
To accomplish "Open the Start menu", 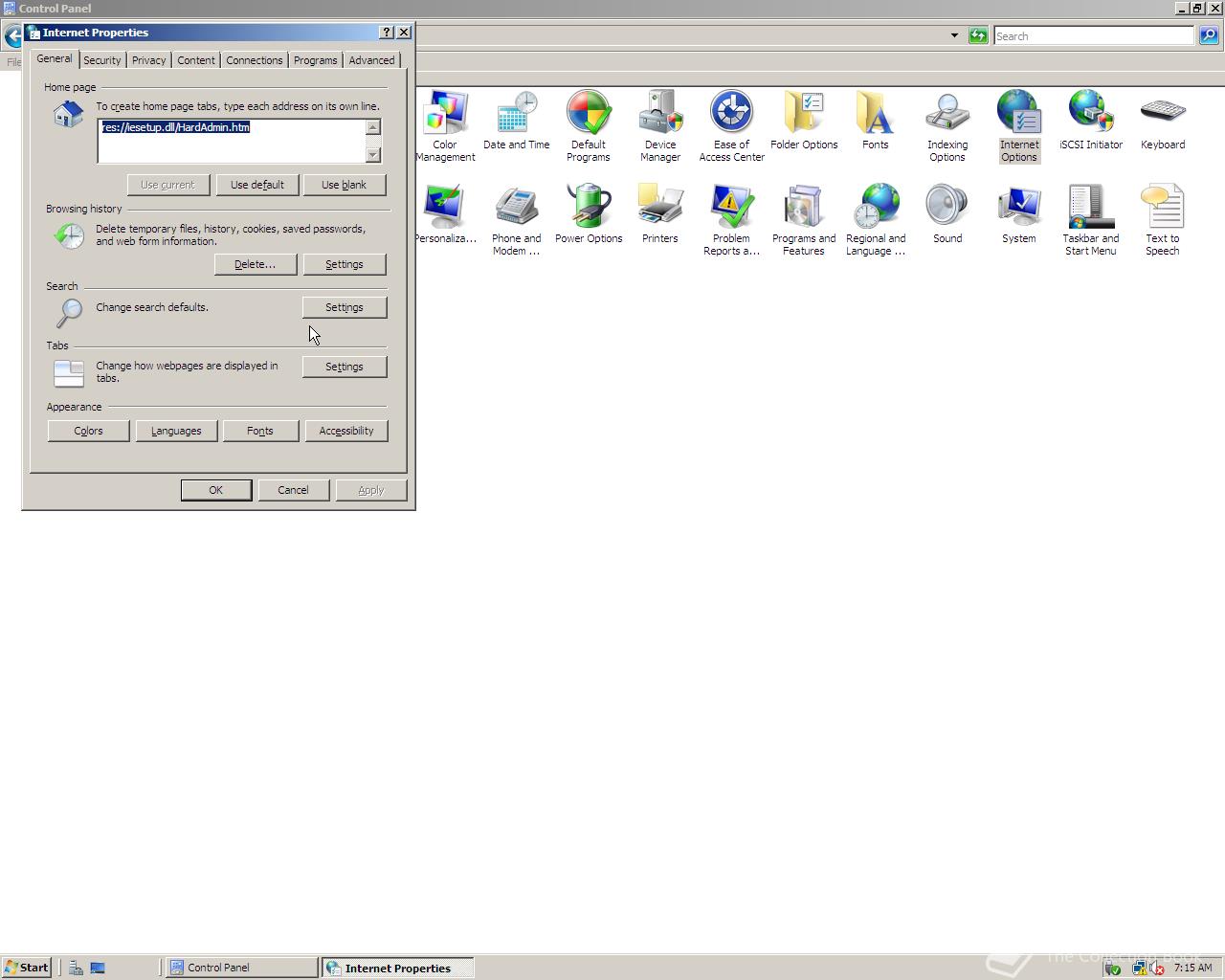I will (26, 968).
